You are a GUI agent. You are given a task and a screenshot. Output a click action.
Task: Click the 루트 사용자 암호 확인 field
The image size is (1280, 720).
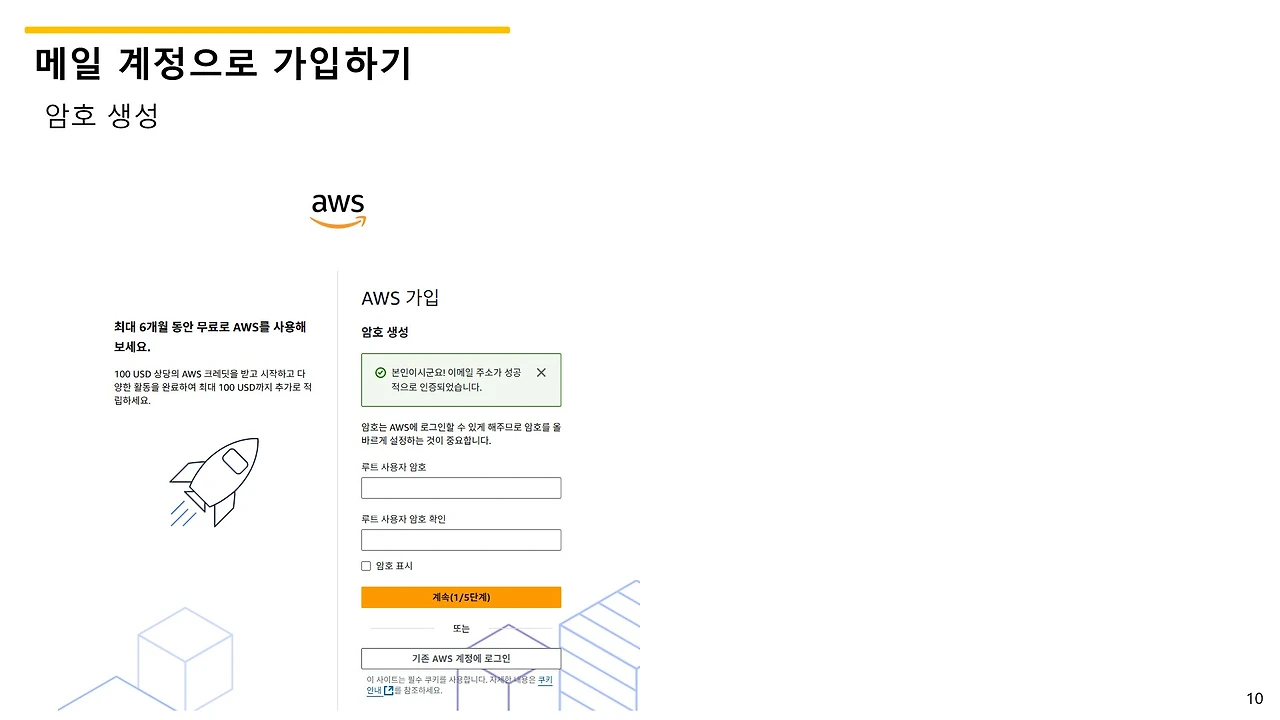461,540
